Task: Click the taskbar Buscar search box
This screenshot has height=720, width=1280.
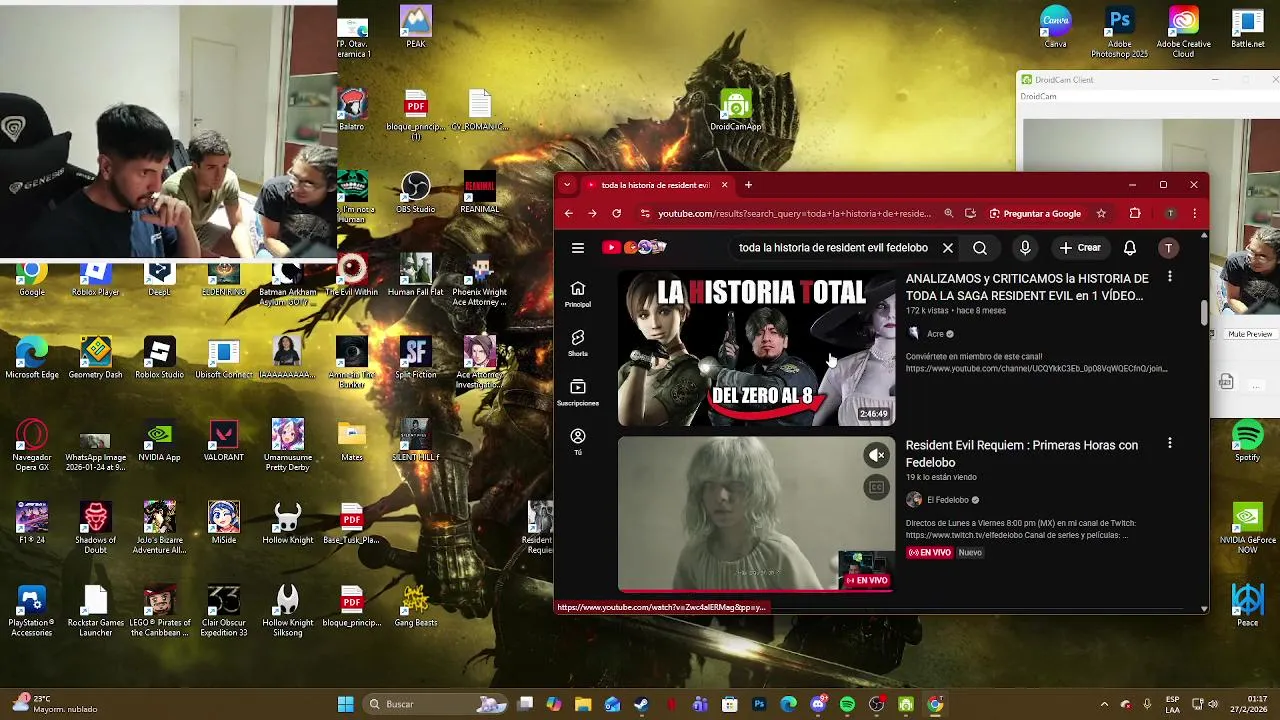Action: tap(434, 704)
